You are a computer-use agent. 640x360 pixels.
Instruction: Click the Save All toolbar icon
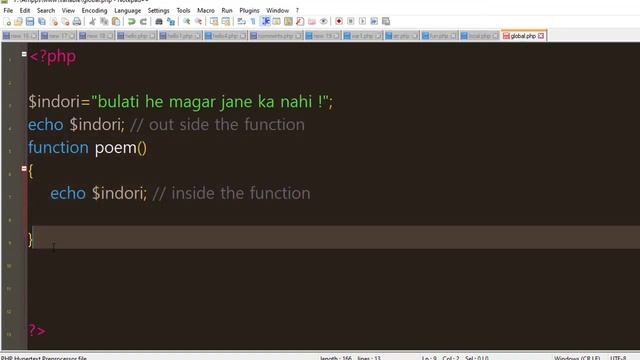coord(42,22)
